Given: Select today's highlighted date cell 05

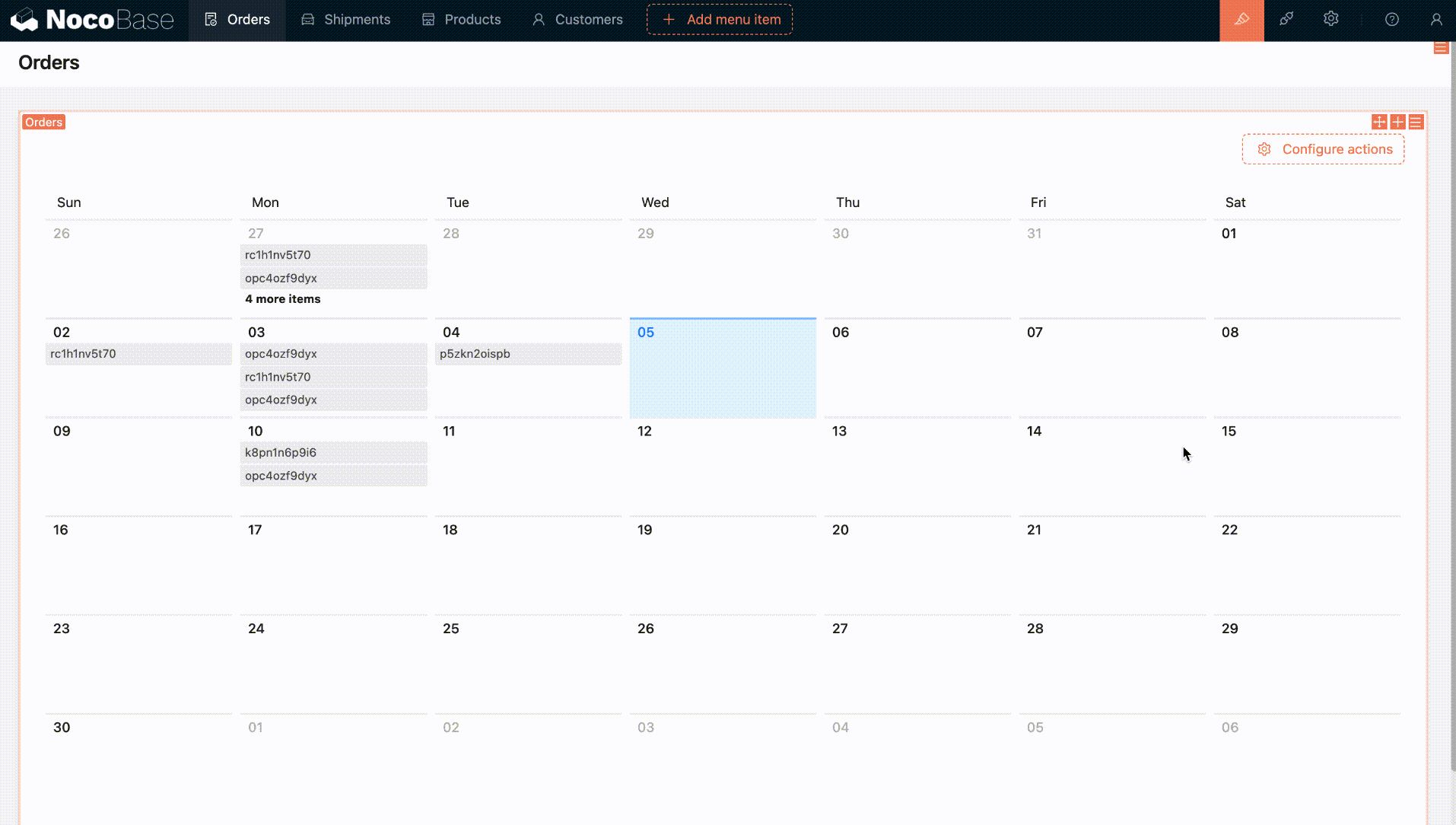Looking at the screenshot, I should [723, 373].
